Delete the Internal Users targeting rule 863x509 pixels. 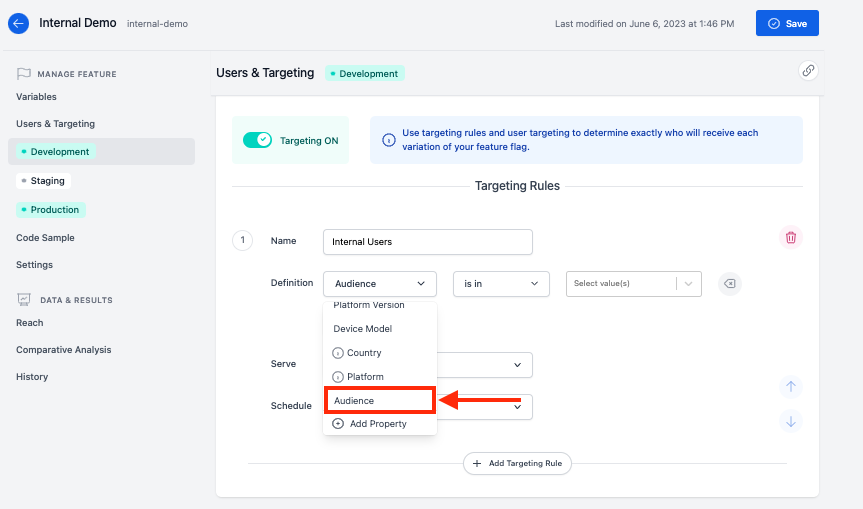tap(791, 237)
